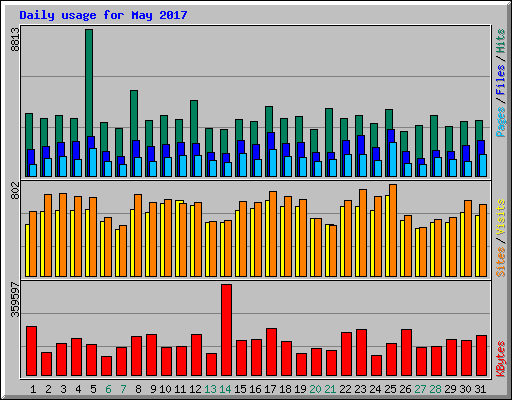Click the 'Sites' legend label
Viewport: 512px width, 400px height.
[x=500, y=262]
